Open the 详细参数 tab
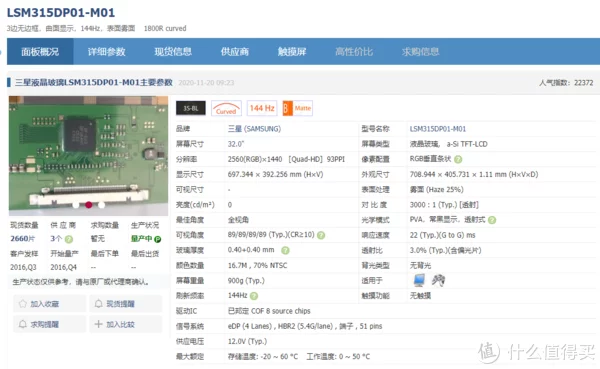This screenshot has height=369, width=600. 106,52
